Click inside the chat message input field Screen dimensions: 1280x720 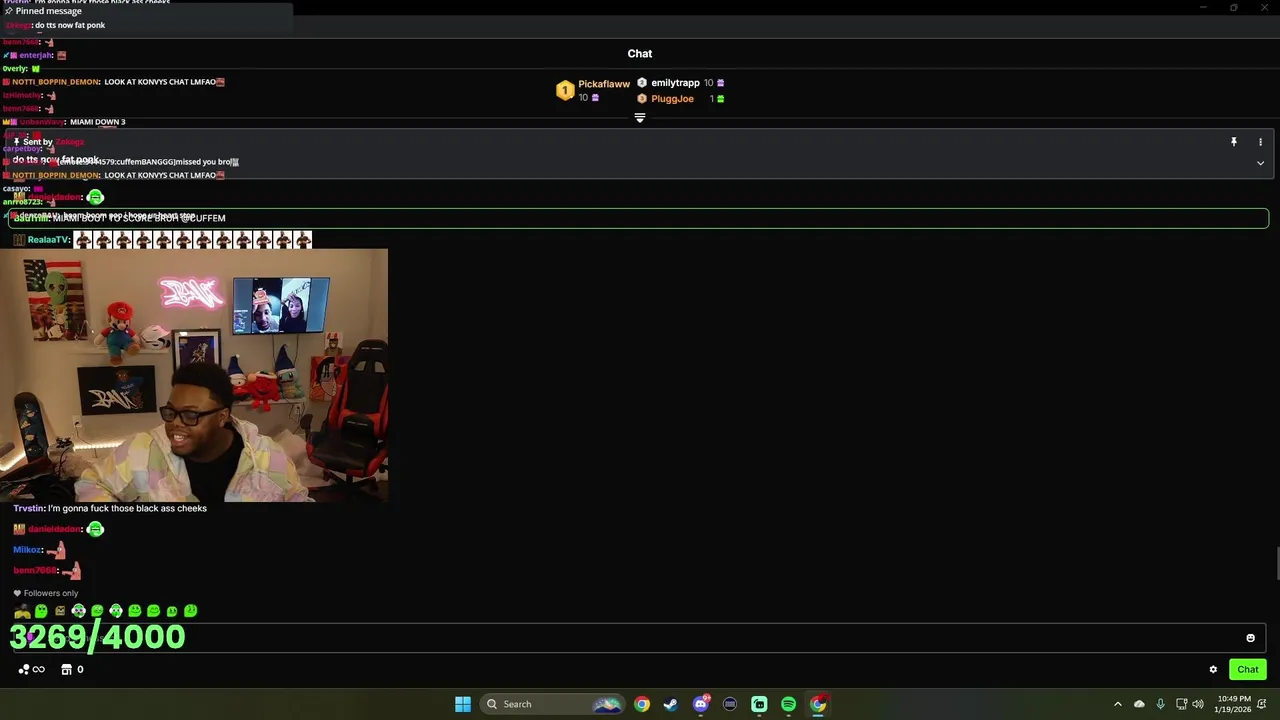pyautogui.click(x=637, y=638)
